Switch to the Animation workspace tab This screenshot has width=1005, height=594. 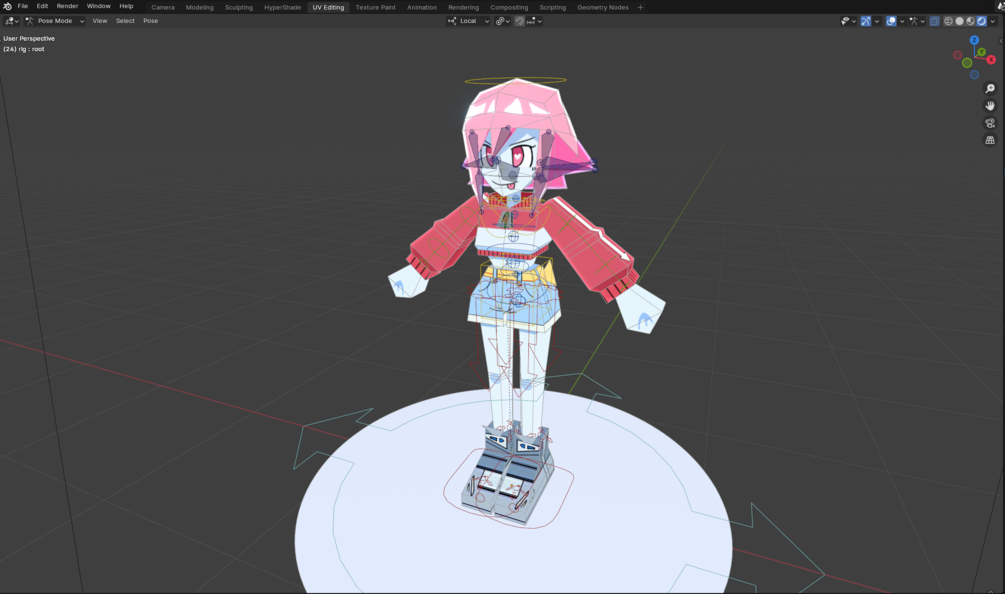[x=422, y=8]
